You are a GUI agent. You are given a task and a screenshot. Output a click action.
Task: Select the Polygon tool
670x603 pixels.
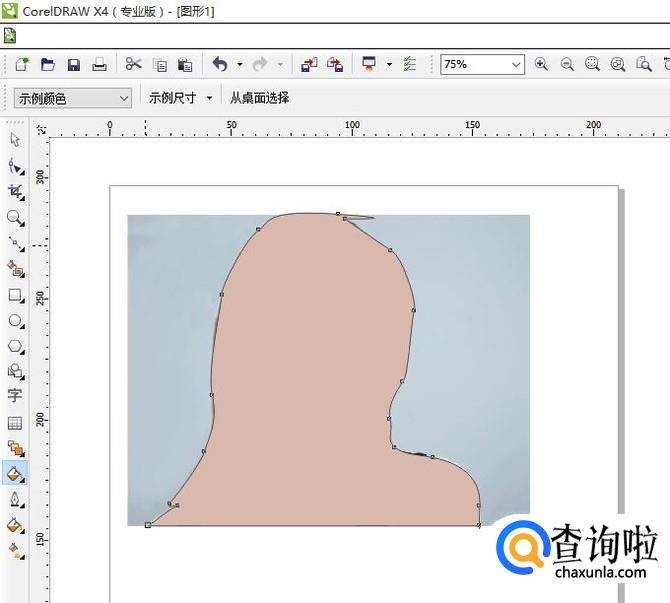point(16,347)
